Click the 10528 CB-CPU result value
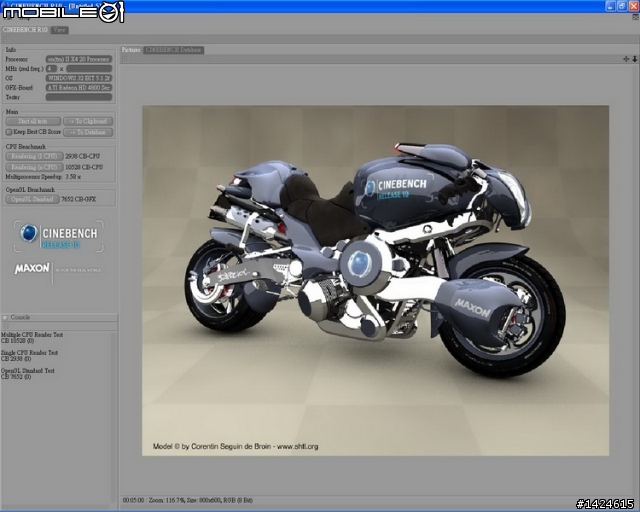 (x=84, y=167)
